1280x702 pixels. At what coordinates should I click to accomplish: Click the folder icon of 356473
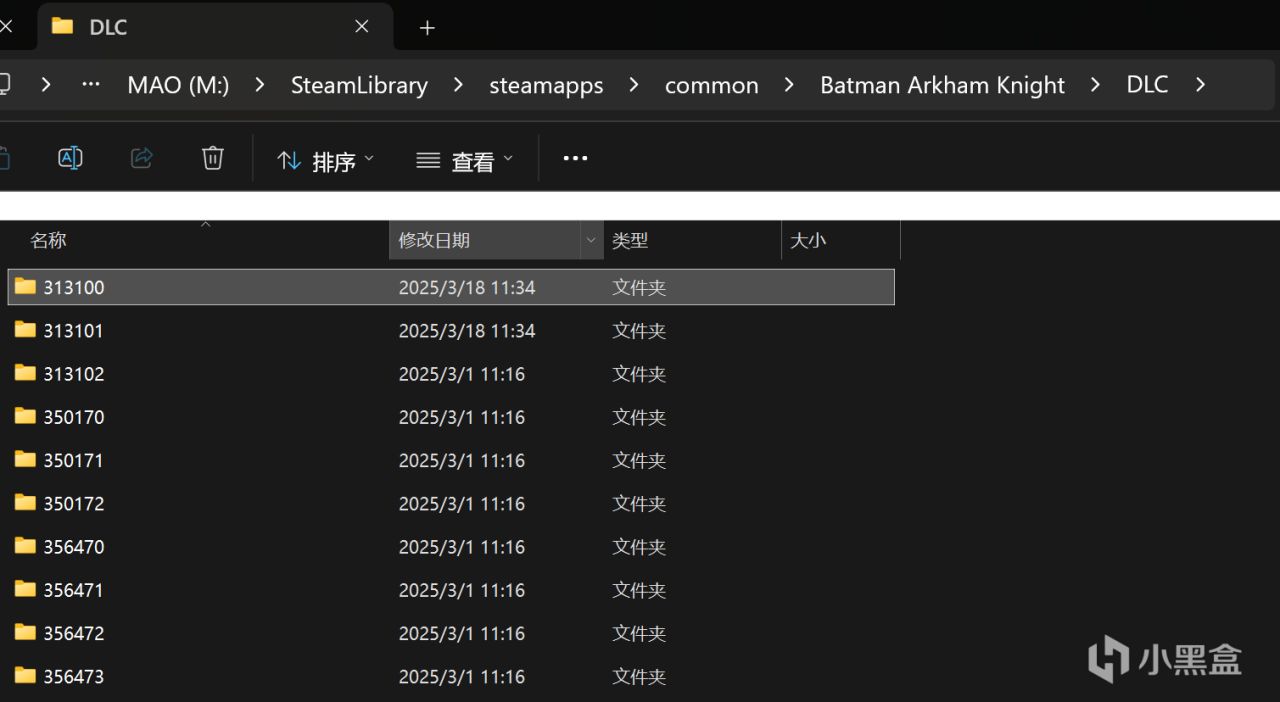(25, 676)
